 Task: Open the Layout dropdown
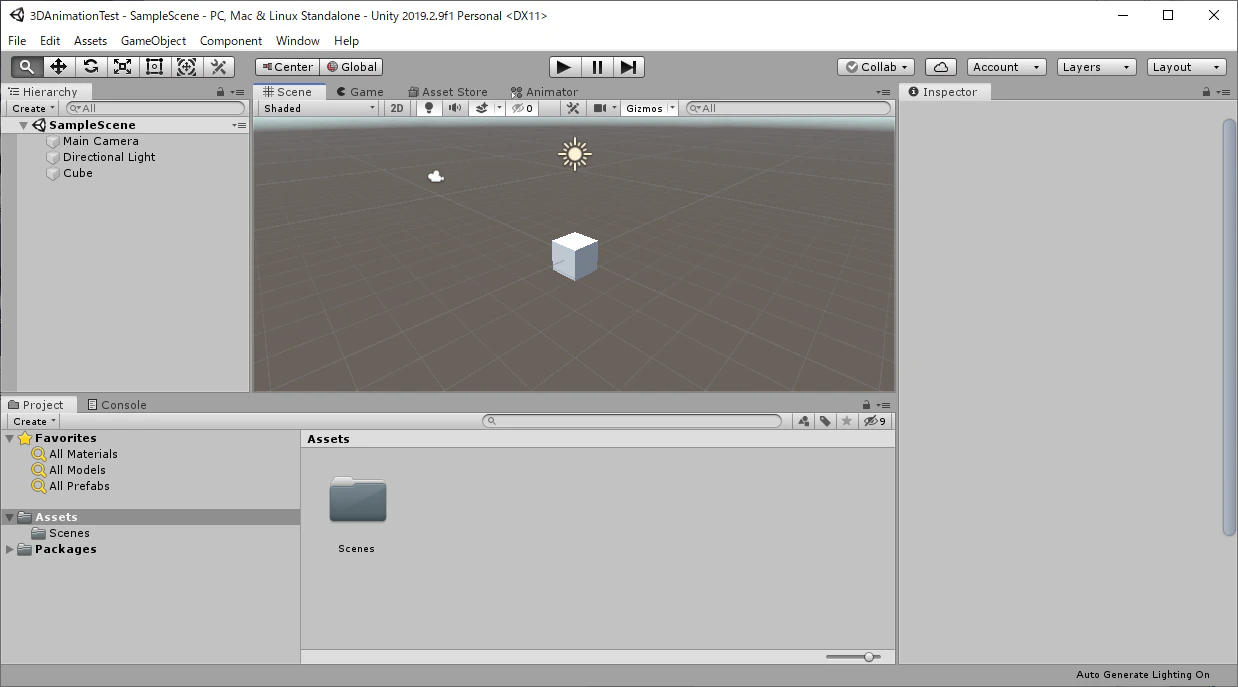point(1187,67)
